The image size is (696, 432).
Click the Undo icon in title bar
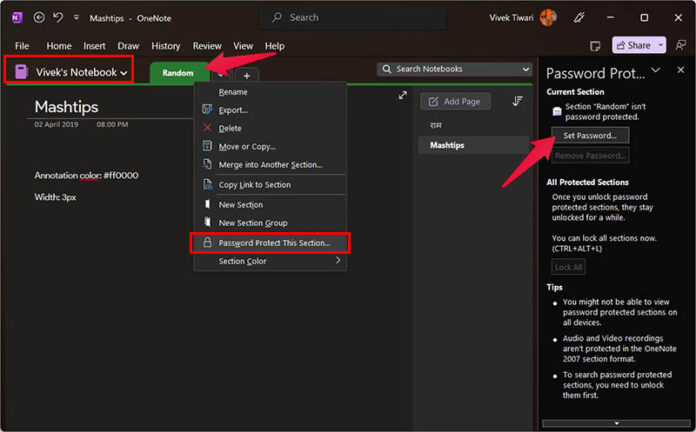(59, 17)
